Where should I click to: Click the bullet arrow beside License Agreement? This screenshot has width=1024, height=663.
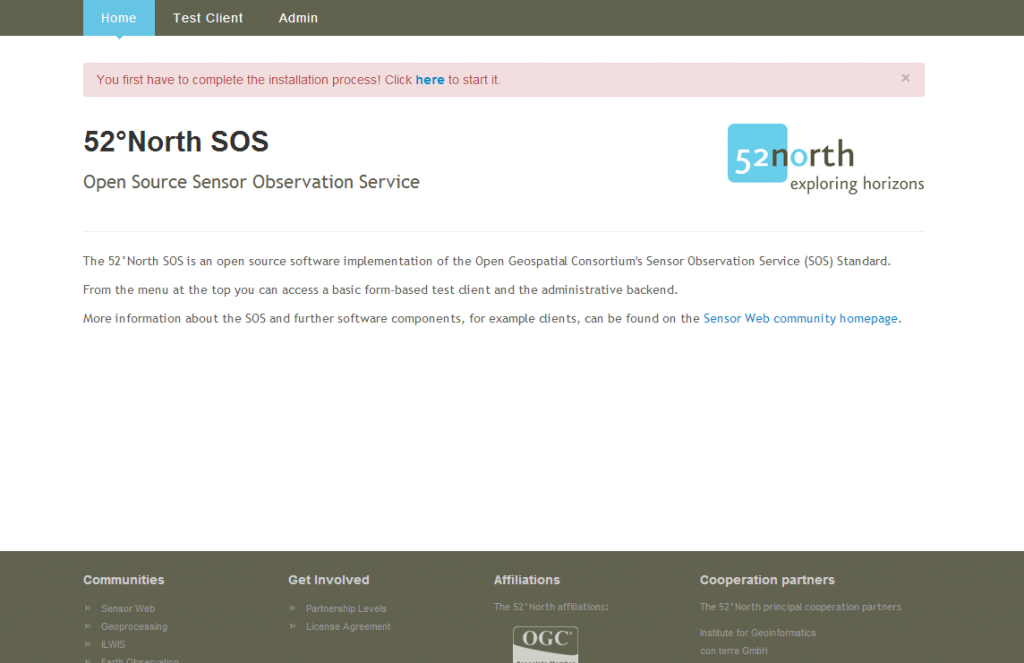[293, 626]
